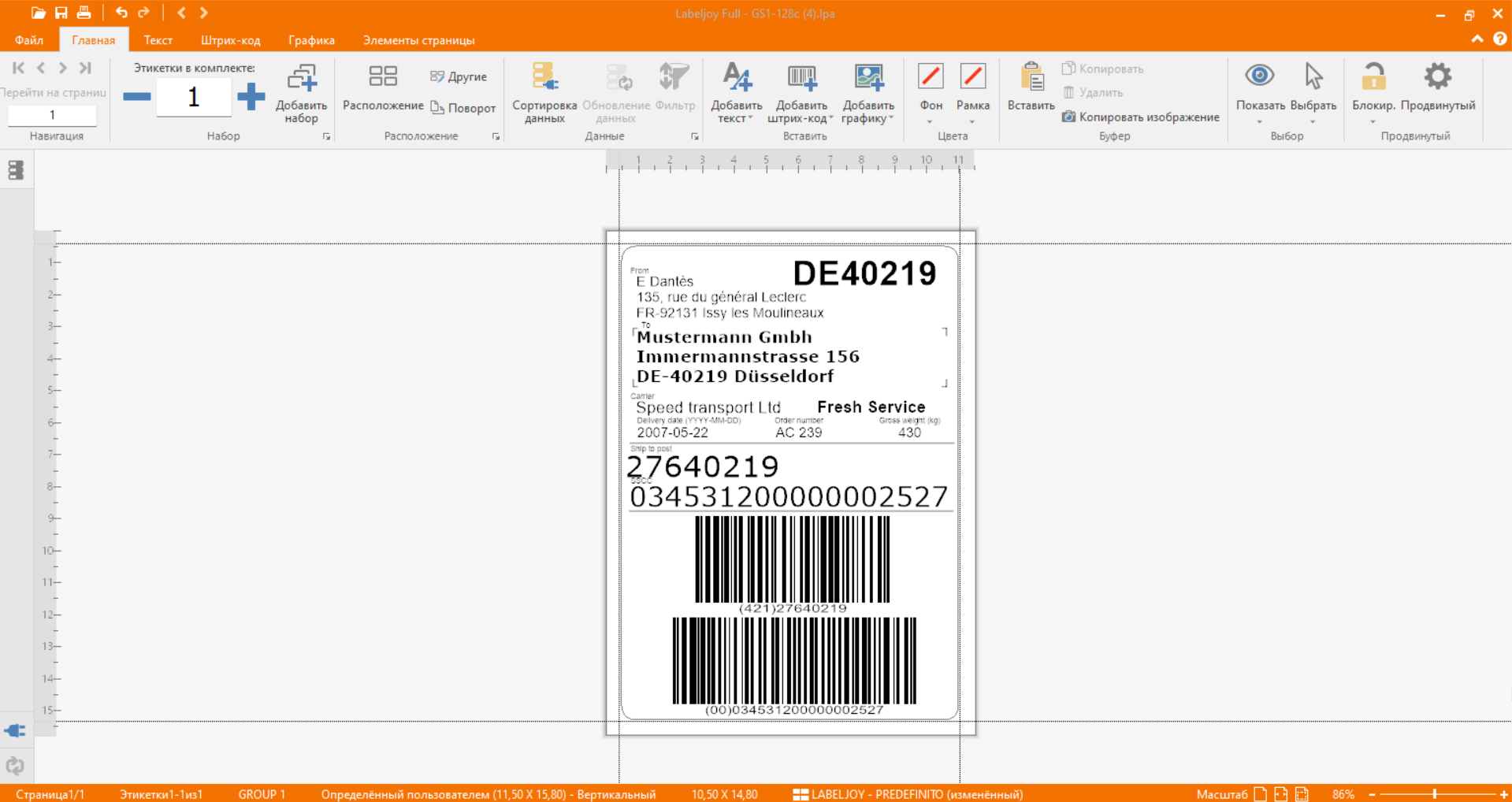Click Другие layout option
This screenshot has width=1512, height=802.
click(x=459, y=76)
